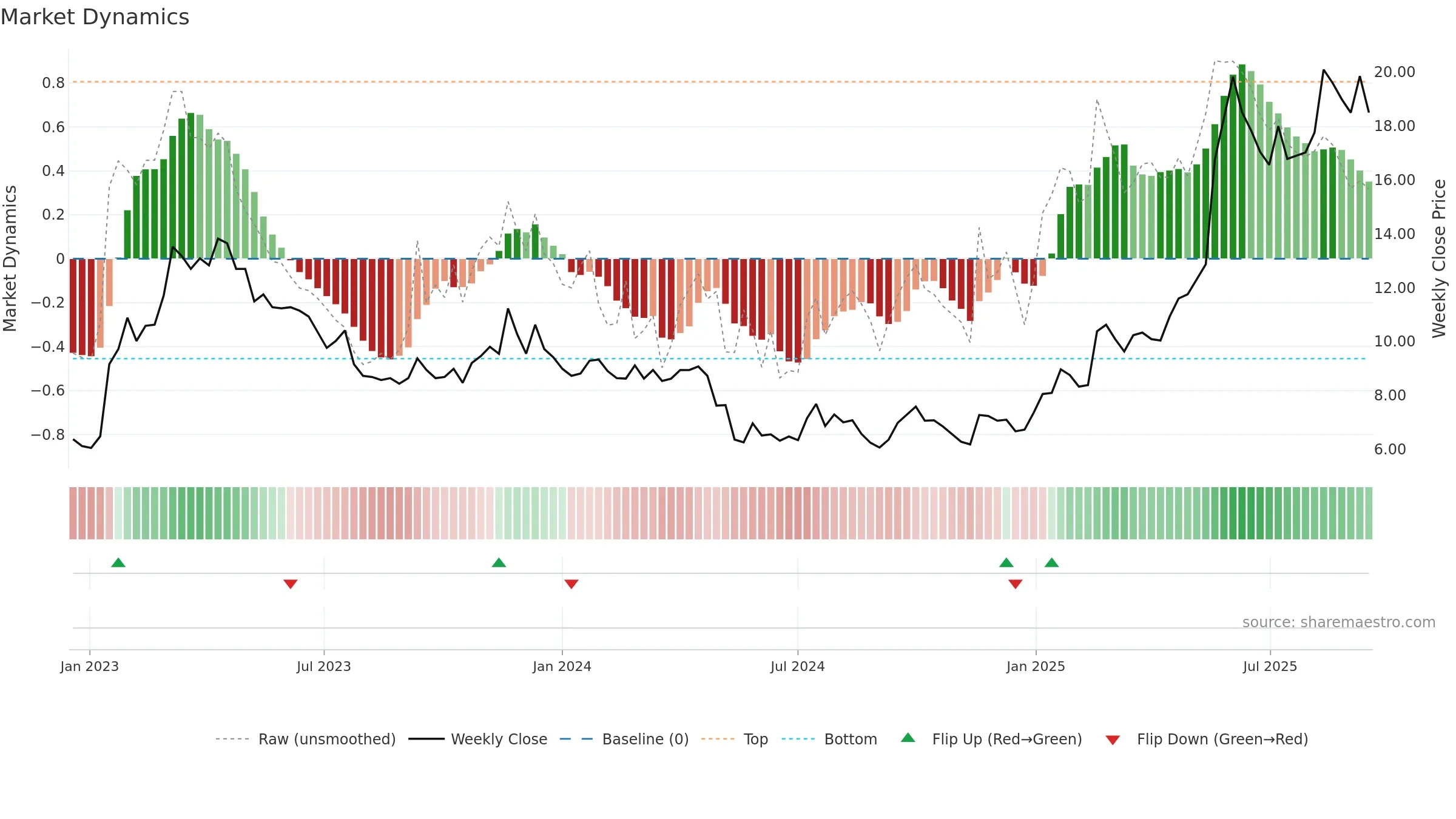Select Flip Down marker just before Jan 2025

click(x=1016, y=584)
